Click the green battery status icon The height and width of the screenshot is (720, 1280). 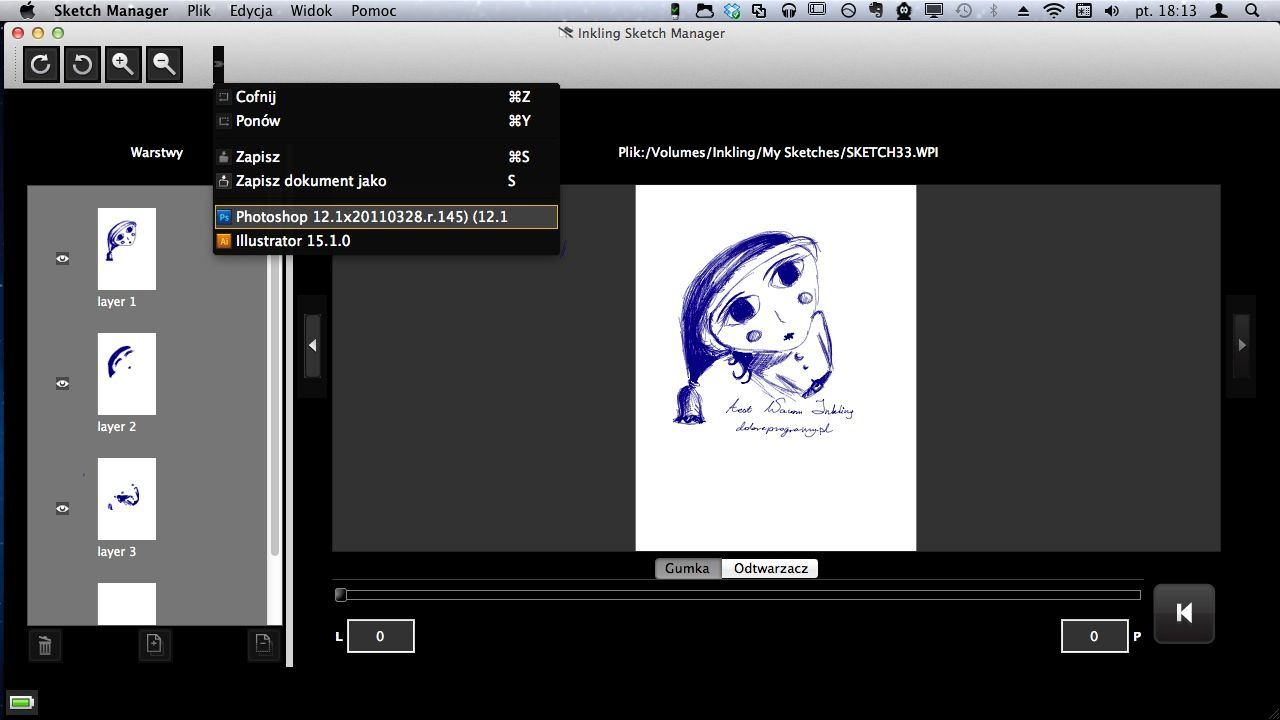tap(21, 703)
